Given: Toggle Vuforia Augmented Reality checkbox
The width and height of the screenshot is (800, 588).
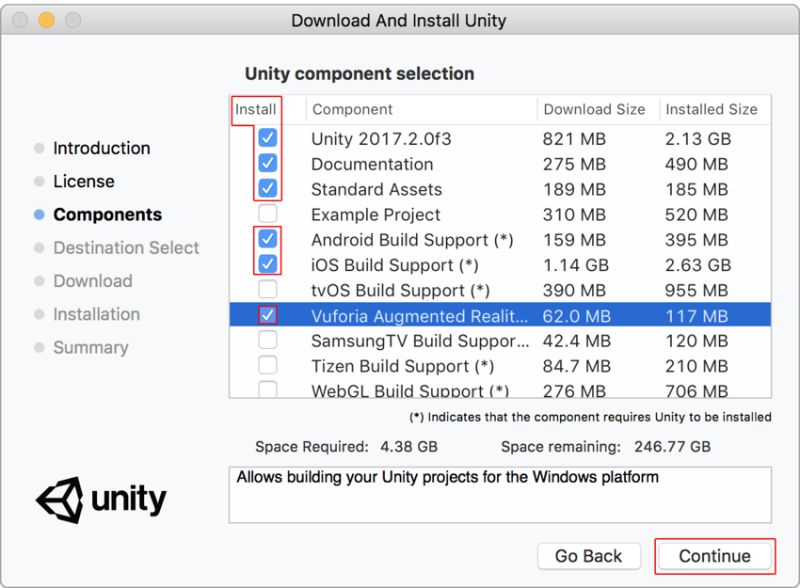Looking at the screenshot, I should coord(267,315).
